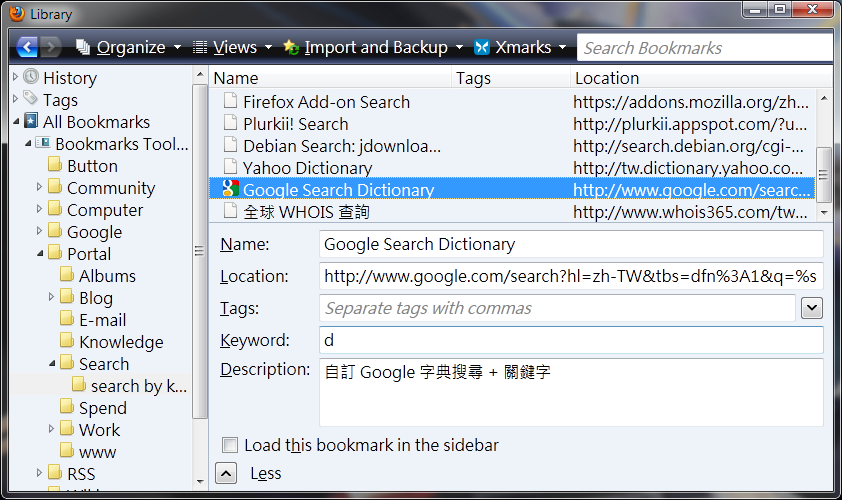Collapse the All Bookmarks node
Screen dimensions: 842x500
(16, 122)
